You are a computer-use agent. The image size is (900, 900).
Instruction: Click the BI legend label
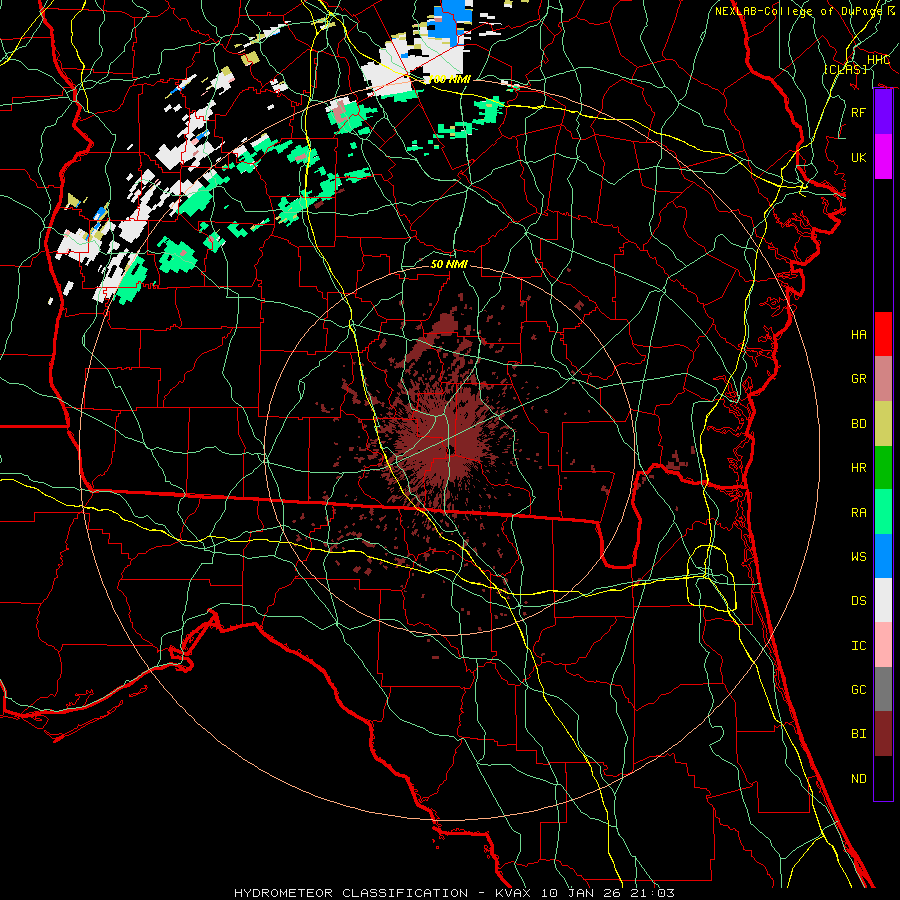click(x=859, y=734)
